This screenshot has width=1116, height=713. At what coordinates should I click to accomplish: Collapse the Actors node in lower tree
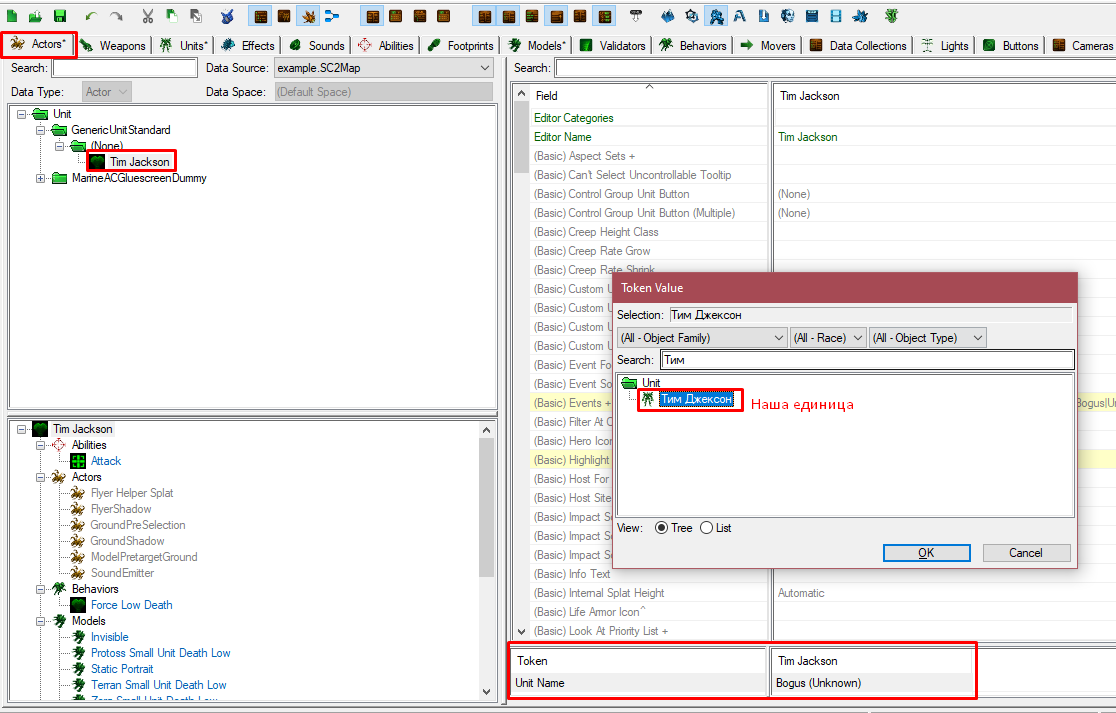pos(41,477)
